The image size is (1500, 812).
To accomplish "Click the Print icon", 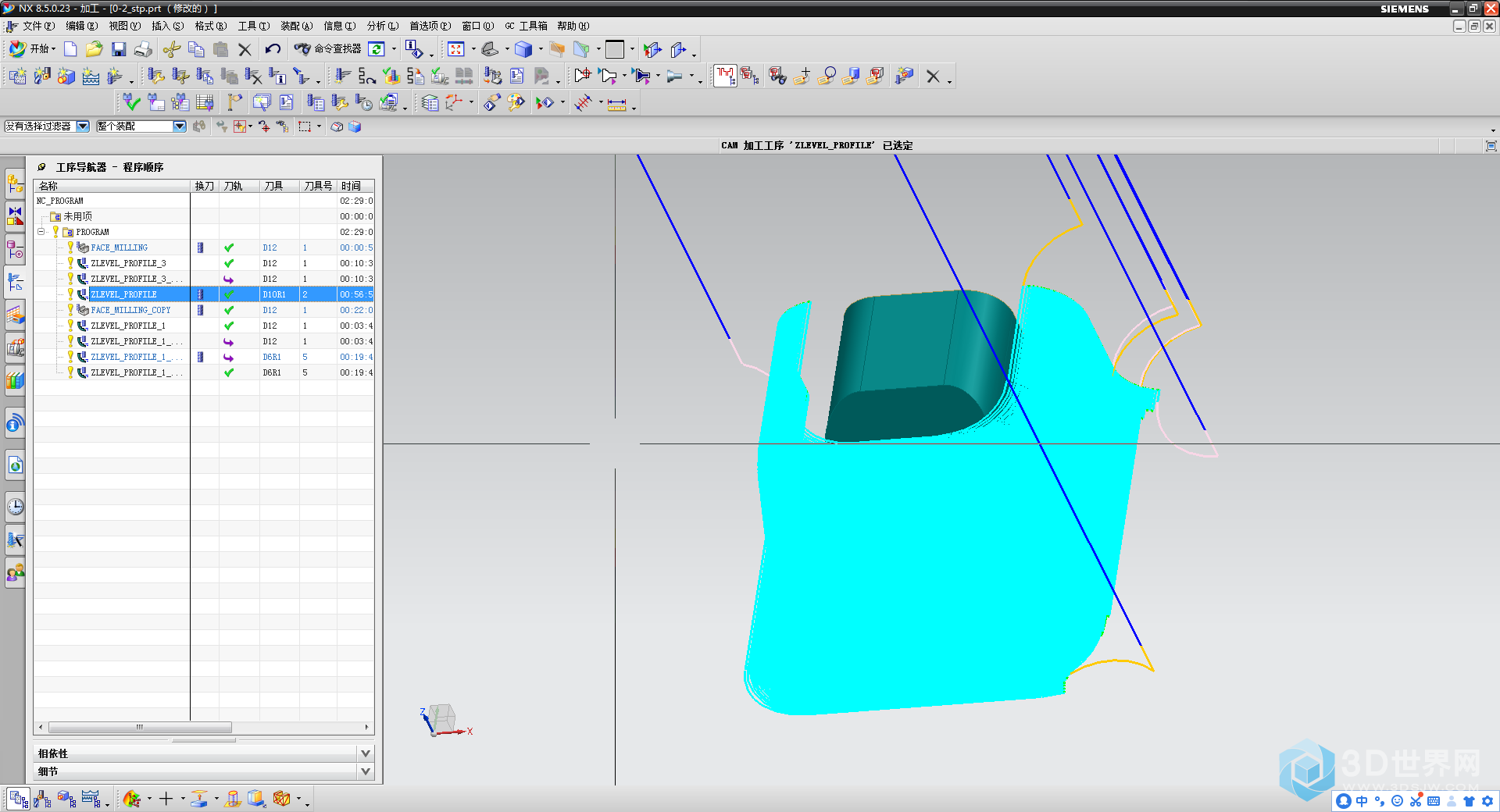I will (143, 49).
